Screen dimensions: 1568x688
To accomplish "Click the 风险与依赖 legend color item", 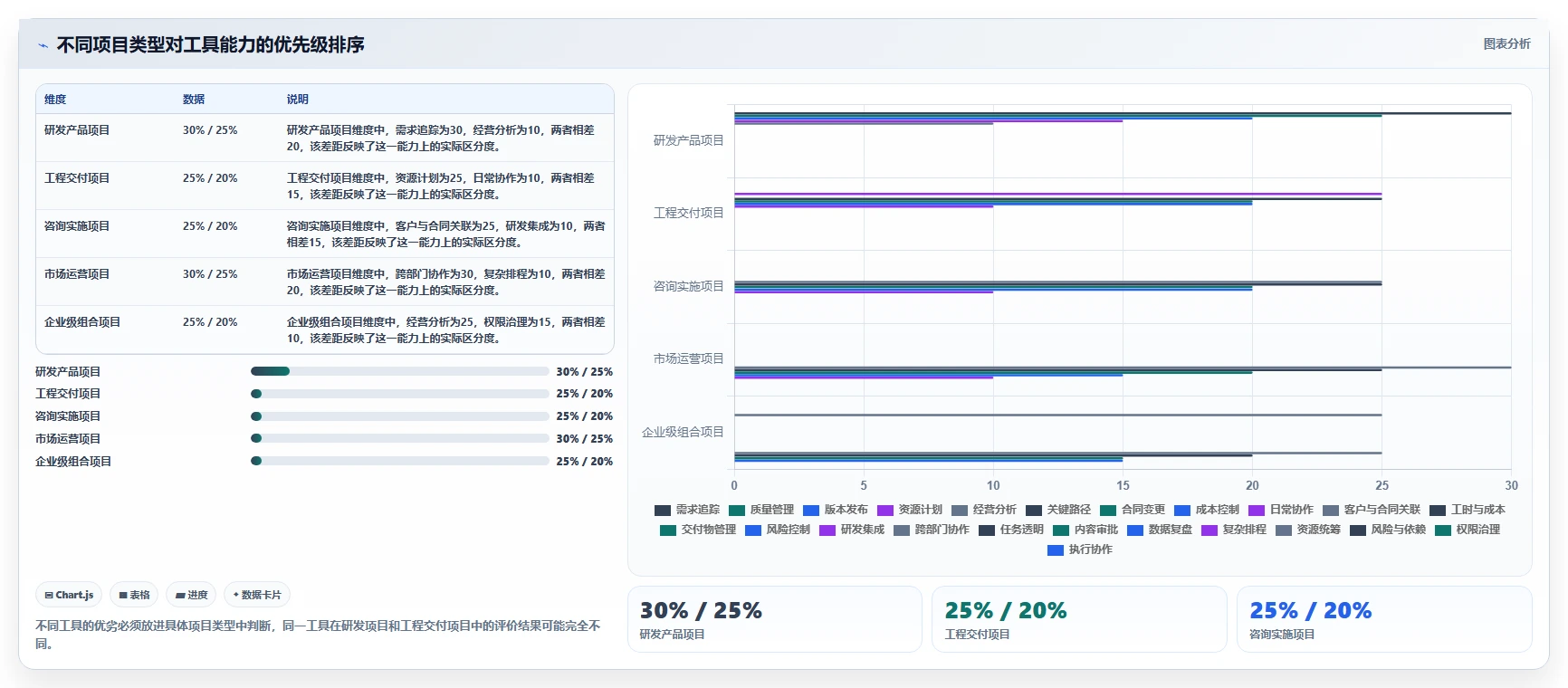I will click(1388, 530).
